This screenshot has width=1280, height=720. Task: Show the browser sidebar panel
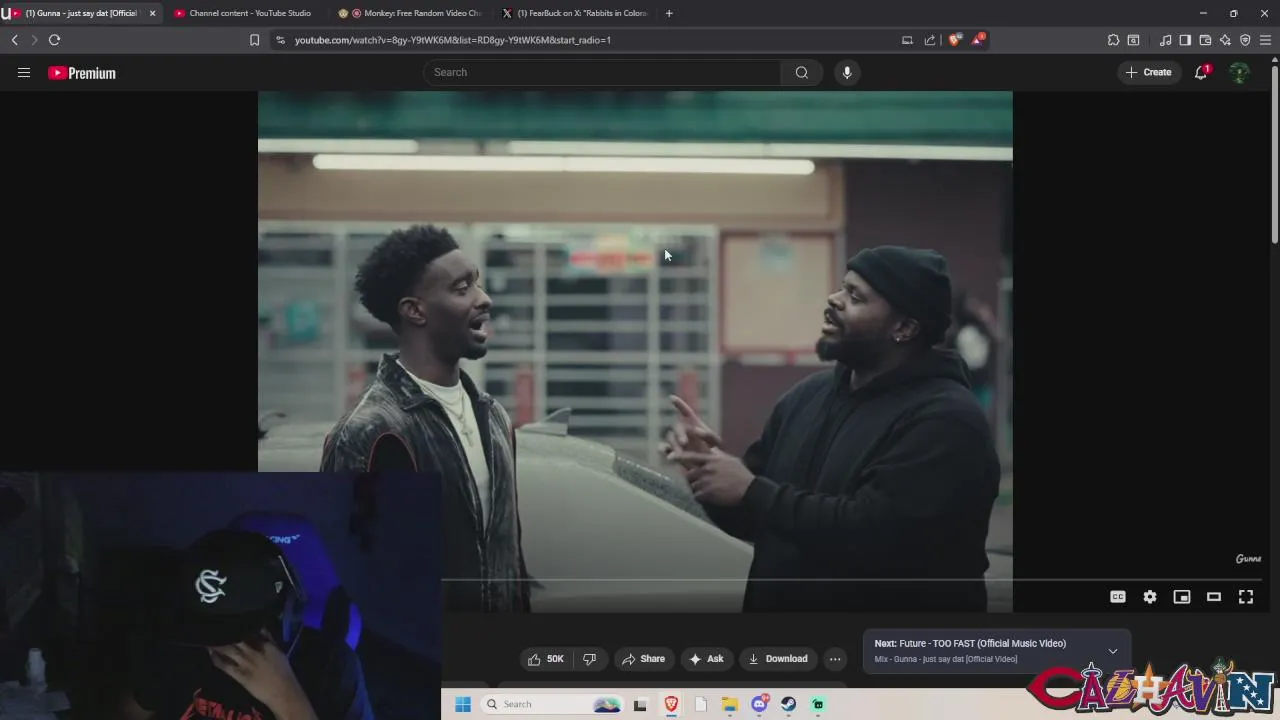pos(1185,40)
